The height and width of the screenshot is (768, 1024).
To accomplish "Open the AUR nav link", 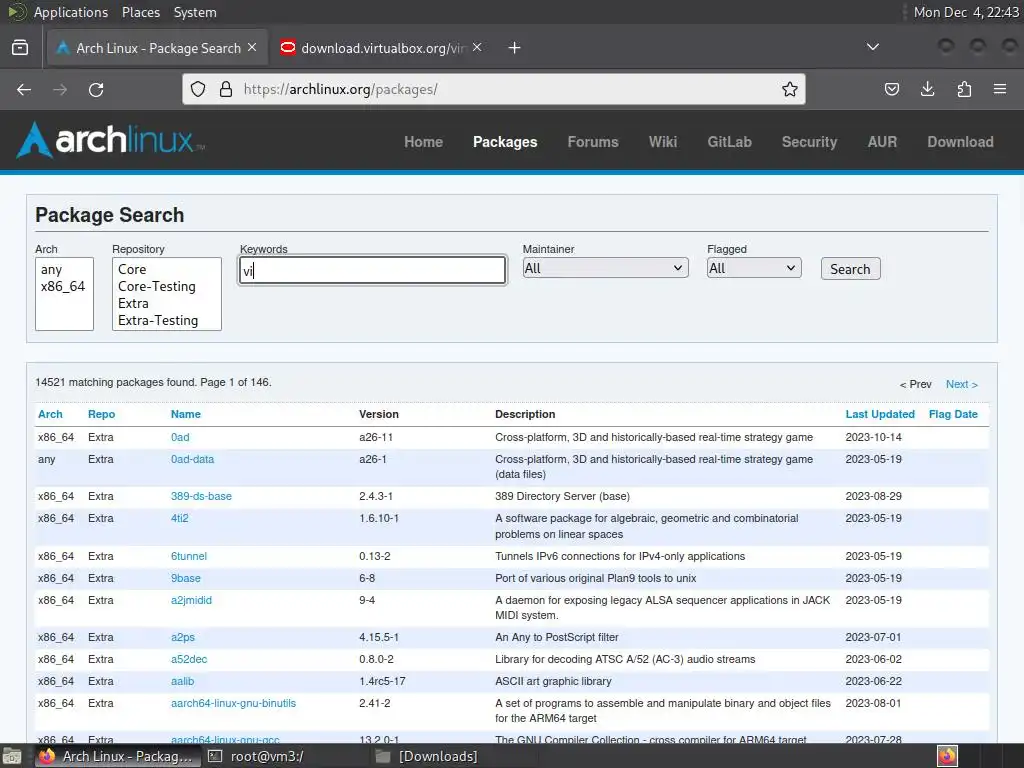I will point(882,142).
